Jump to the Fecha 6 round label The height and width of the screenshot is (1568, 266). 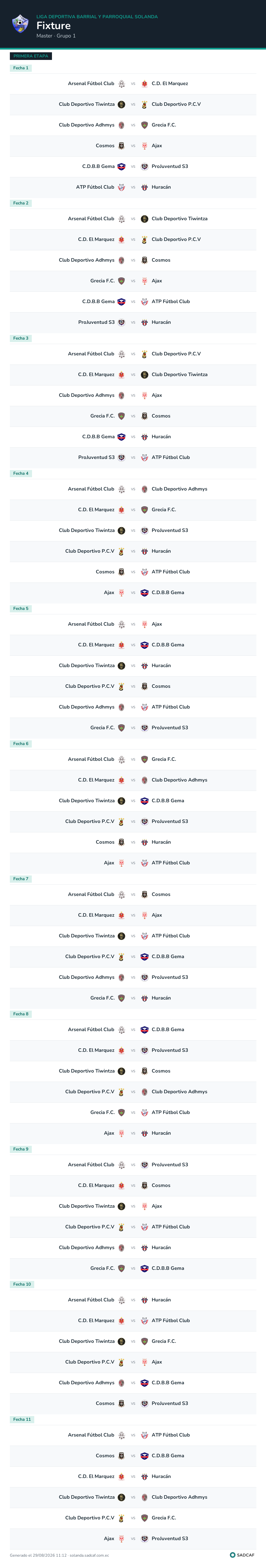(x=21, y=743)
